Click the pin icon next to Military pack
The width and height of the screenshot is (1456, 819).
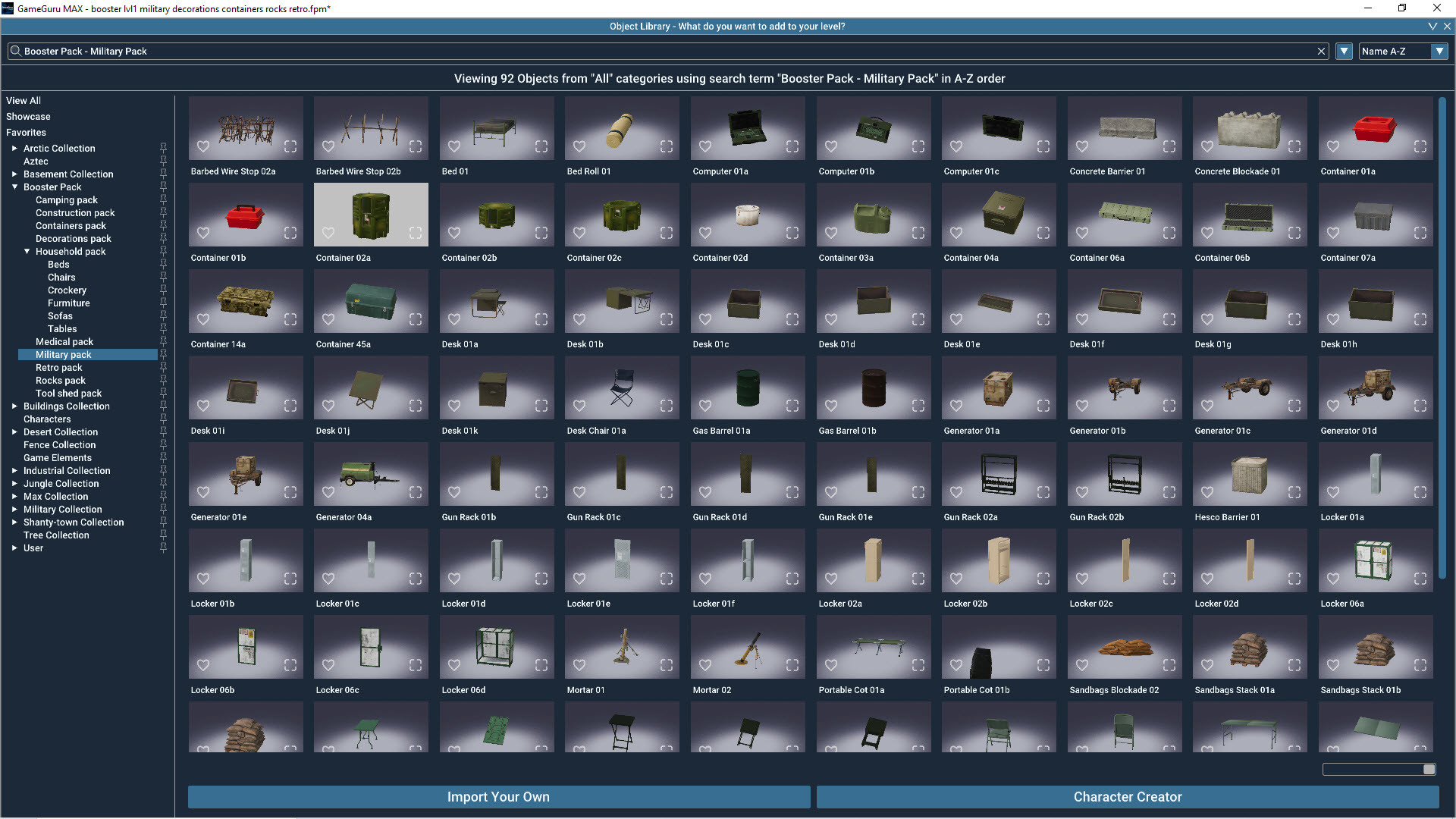(163, 354)
